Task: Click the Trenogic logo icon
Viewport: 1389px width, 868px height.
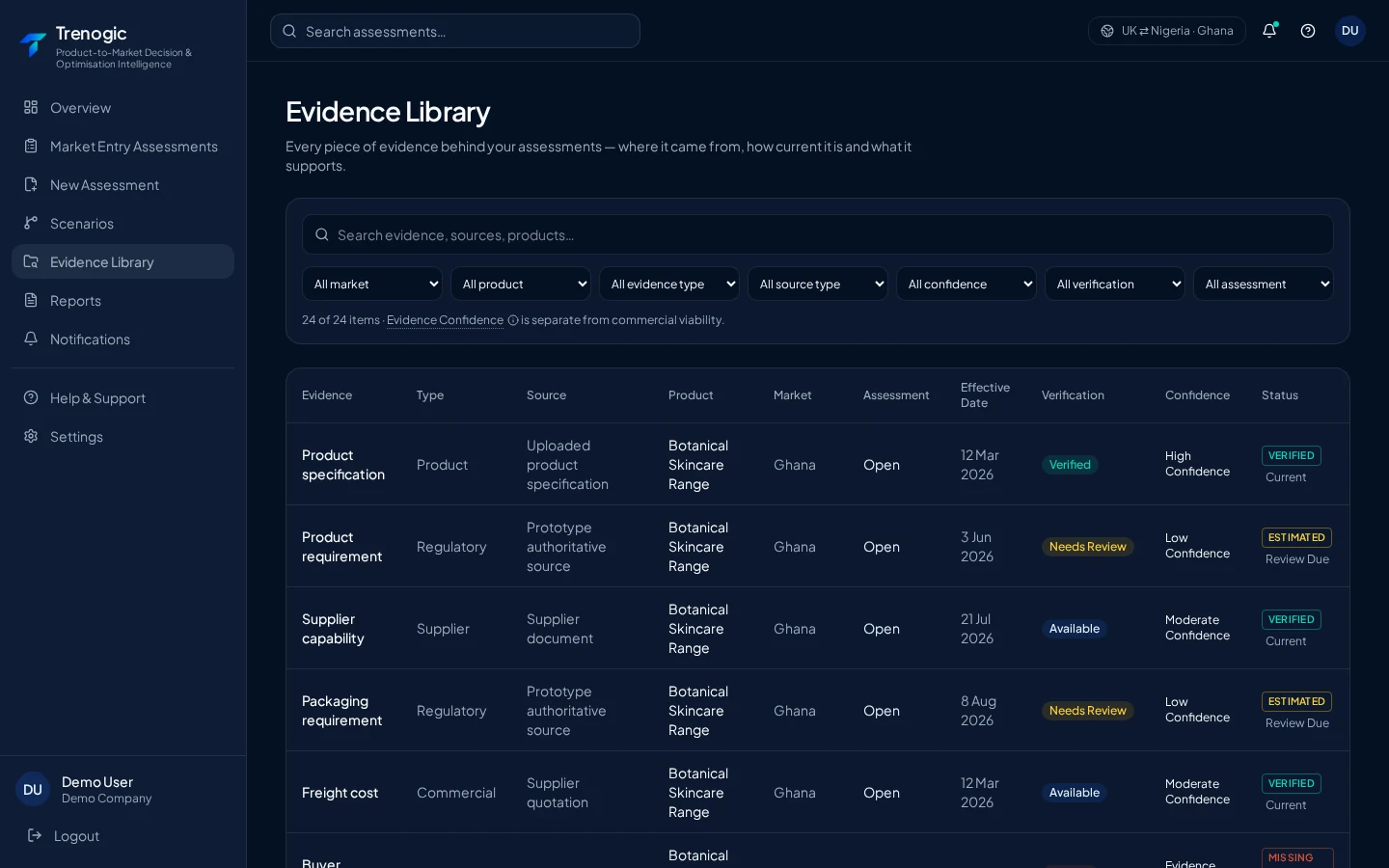Action: click(33, 45)
